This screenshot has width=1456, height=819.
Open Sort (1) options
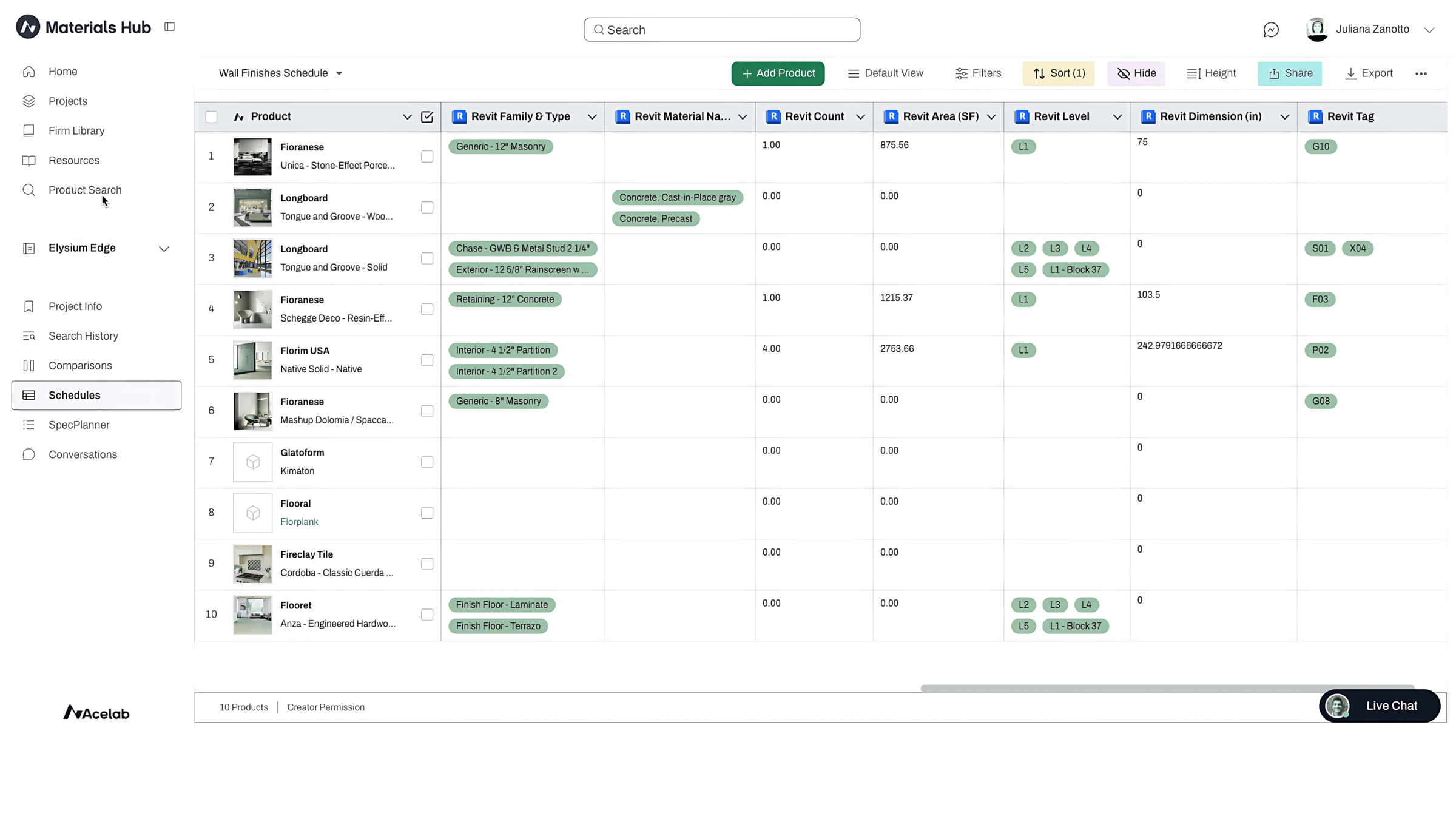pyautogui.click(x=1059, y=73)
